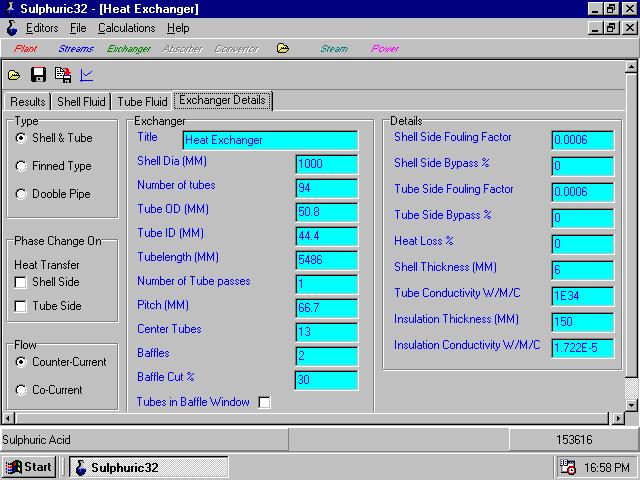The image size is (640, 480).
Task: Click vertical scrollbar down arrow
Action: (x=631, y=405)
